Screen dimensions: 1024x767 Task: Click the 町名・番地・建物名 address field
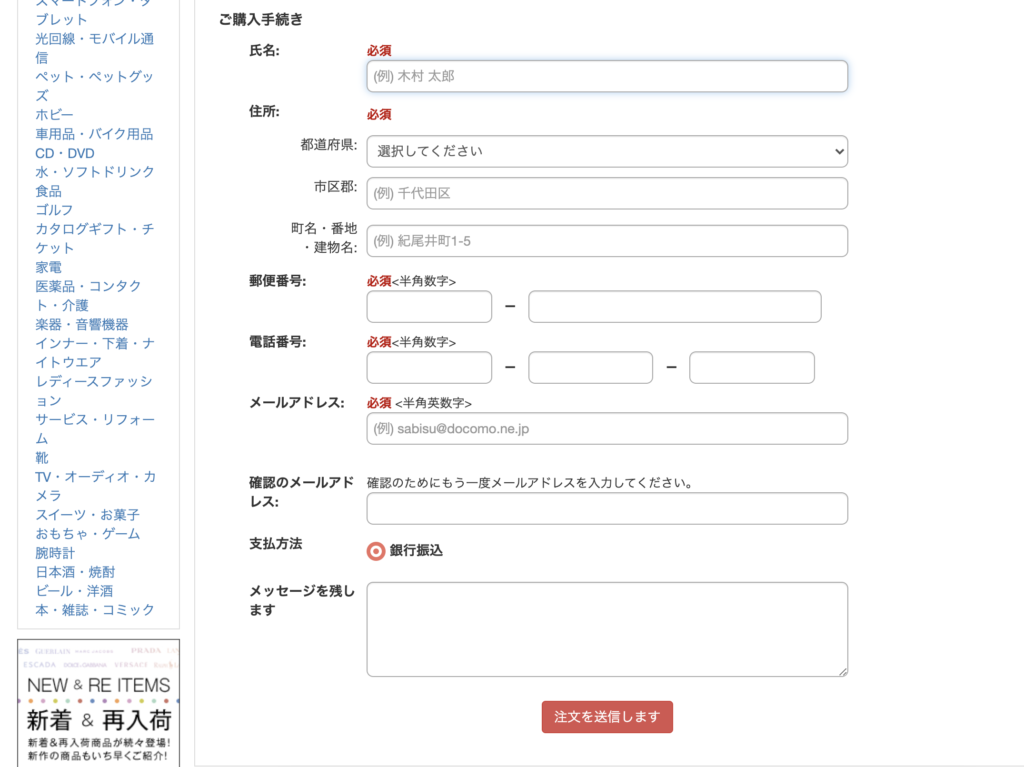coord(606,241)
